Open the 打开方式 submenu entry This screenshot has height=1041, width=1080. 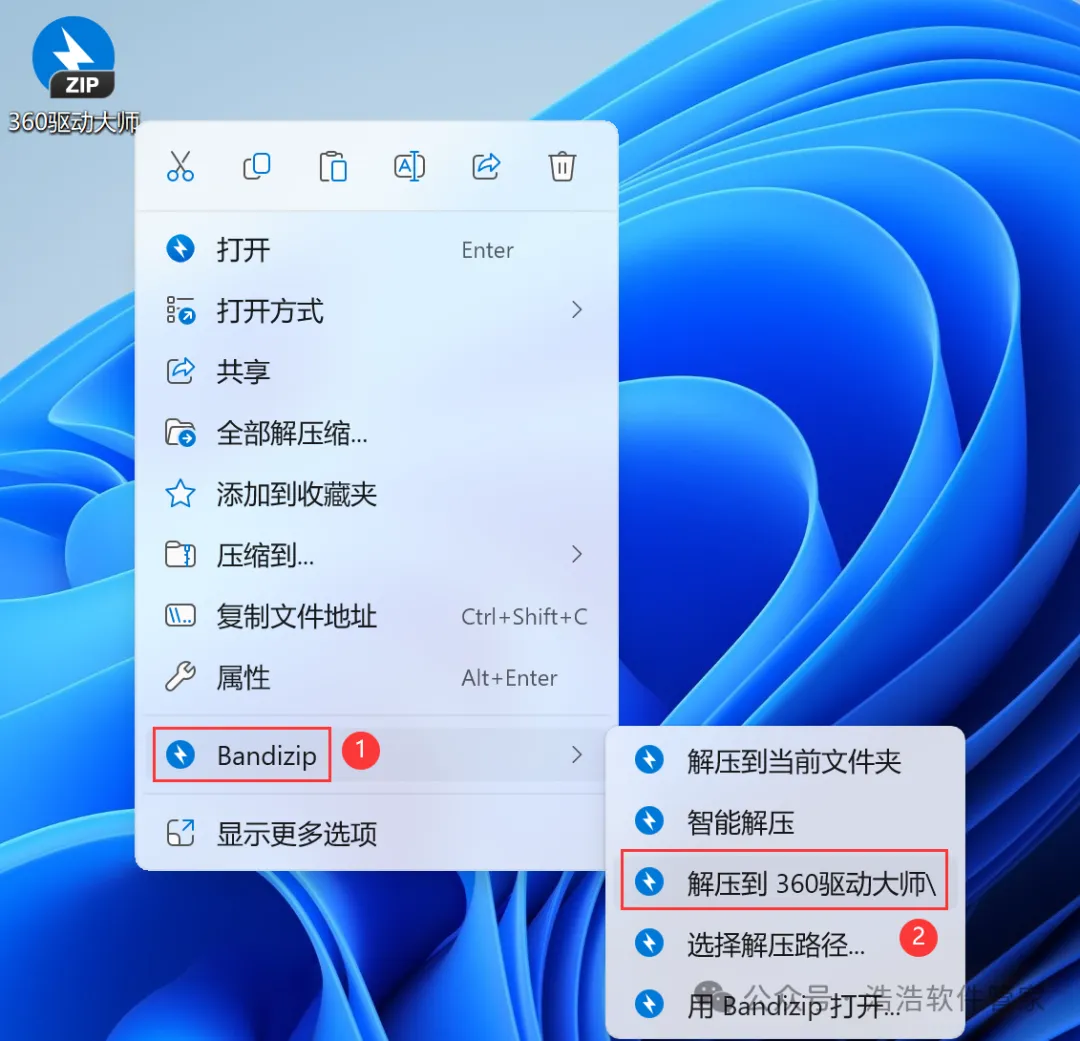(376, 311)
